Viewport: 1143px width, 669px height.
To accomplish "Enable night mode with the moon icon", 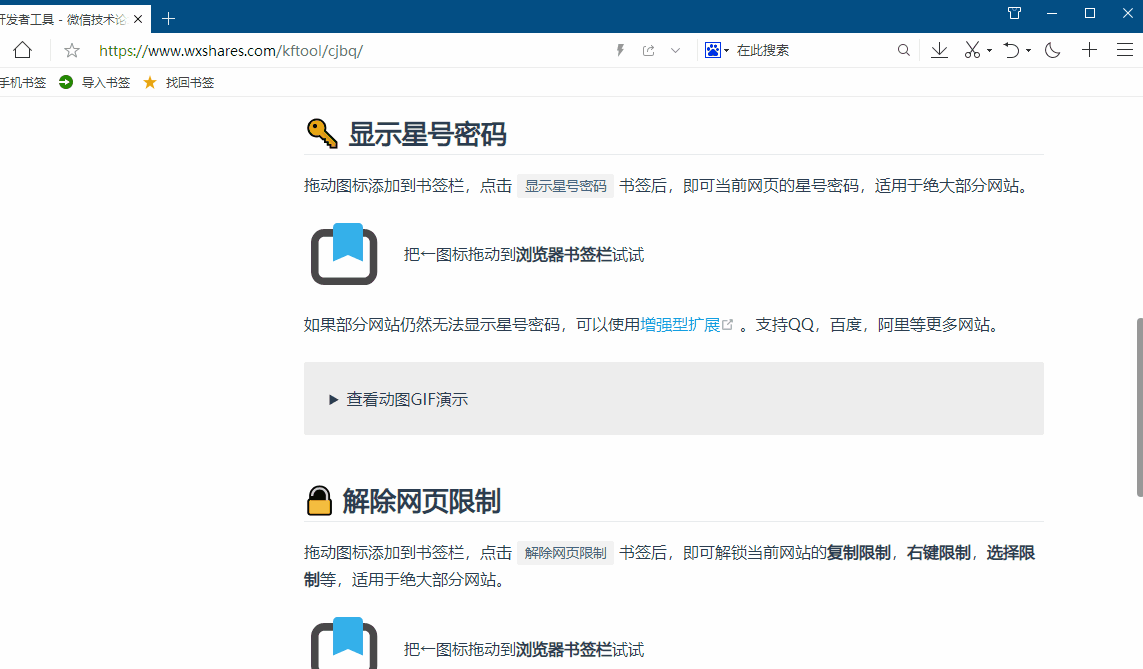I will pos(1051,49).
